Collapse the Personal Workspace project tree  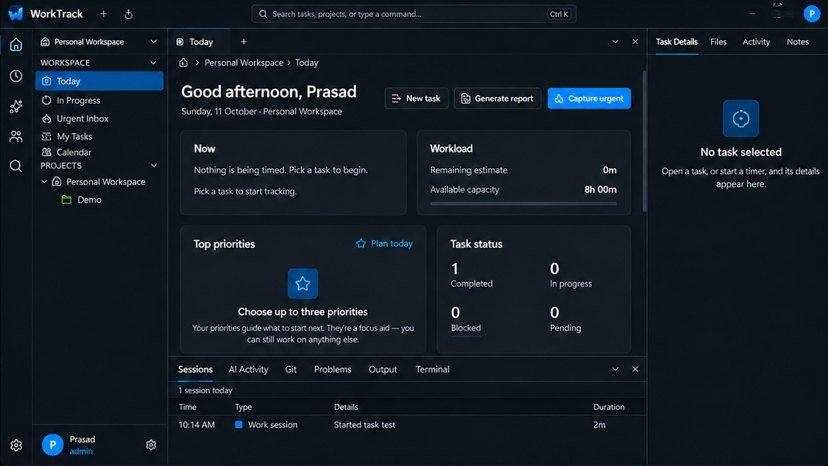pyautogui.click(x=44, y=182)
